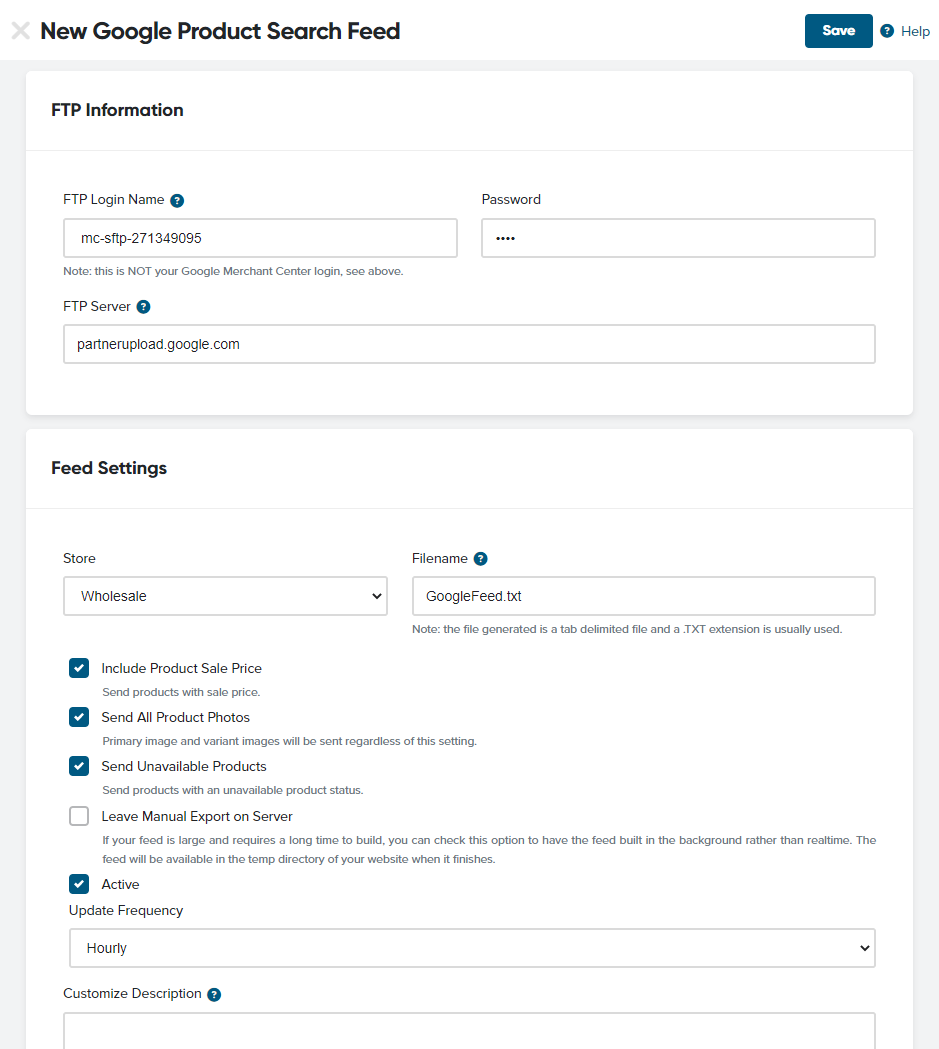
Task: Click the page title New Google Product Search Feed
Action: (220, 31)
